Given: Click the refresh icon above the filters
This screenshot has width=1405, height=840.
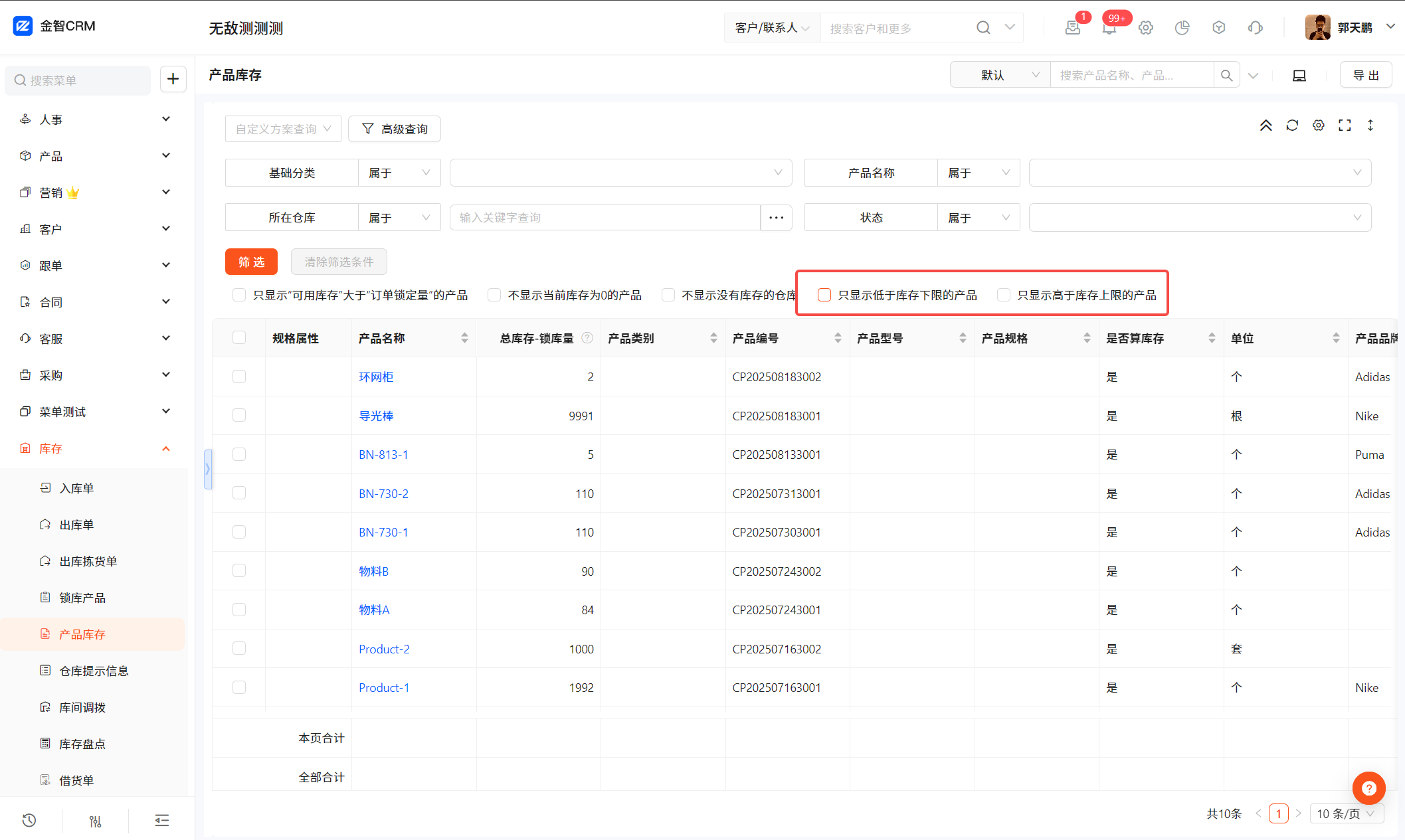Looking at the screenshot, I should coord(1292,126).
